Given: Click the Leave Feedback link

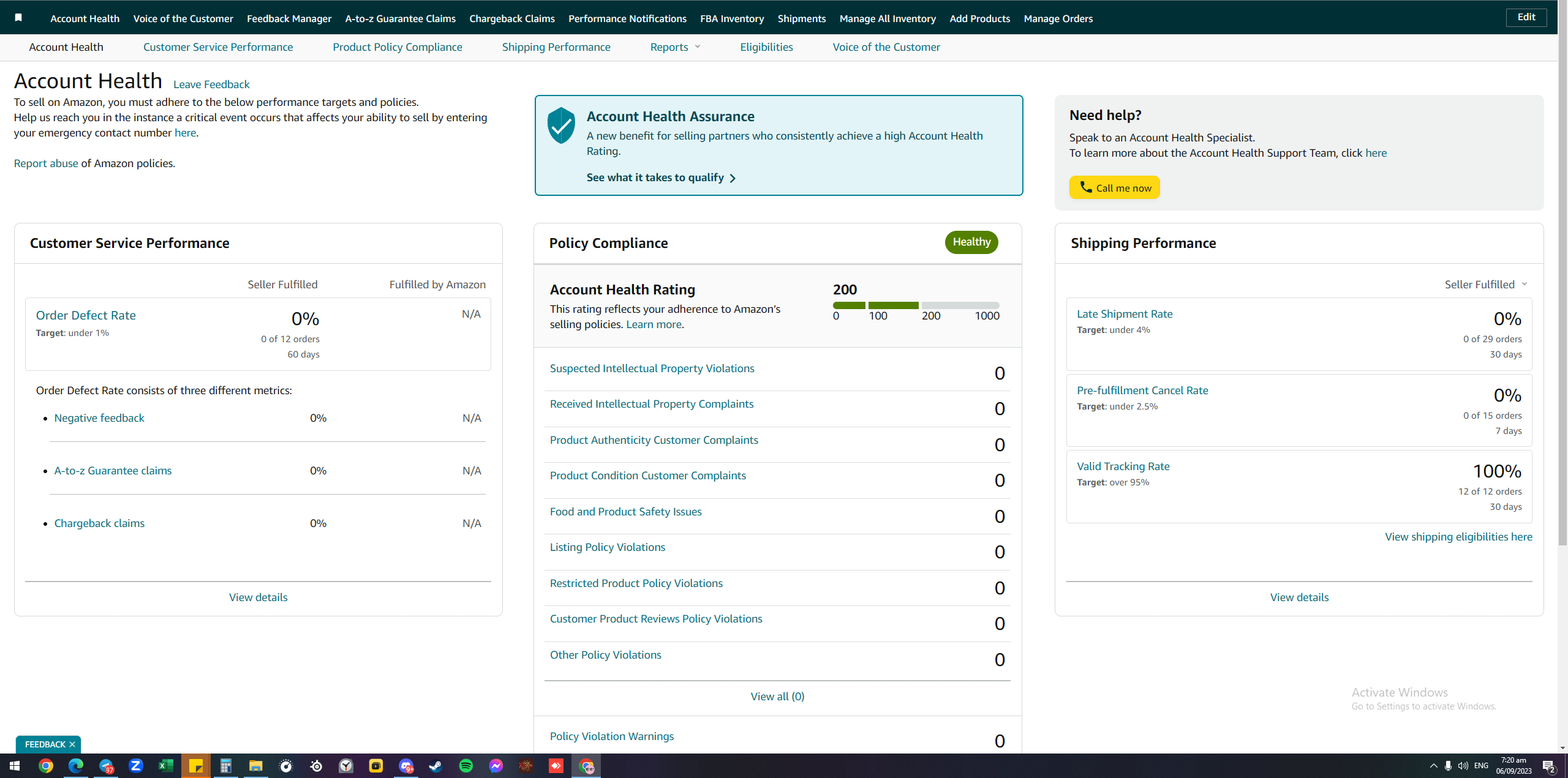Looking at the screenshot, I should 211,84.
